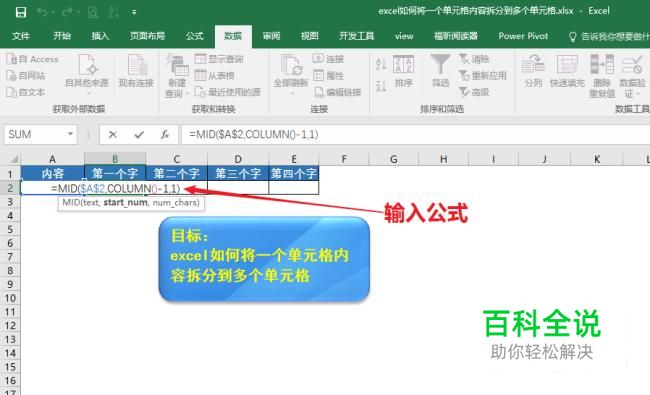Open the 自其他来源 dropdown
The height and width of the screenshot is (395, 650).
(87, 75)
